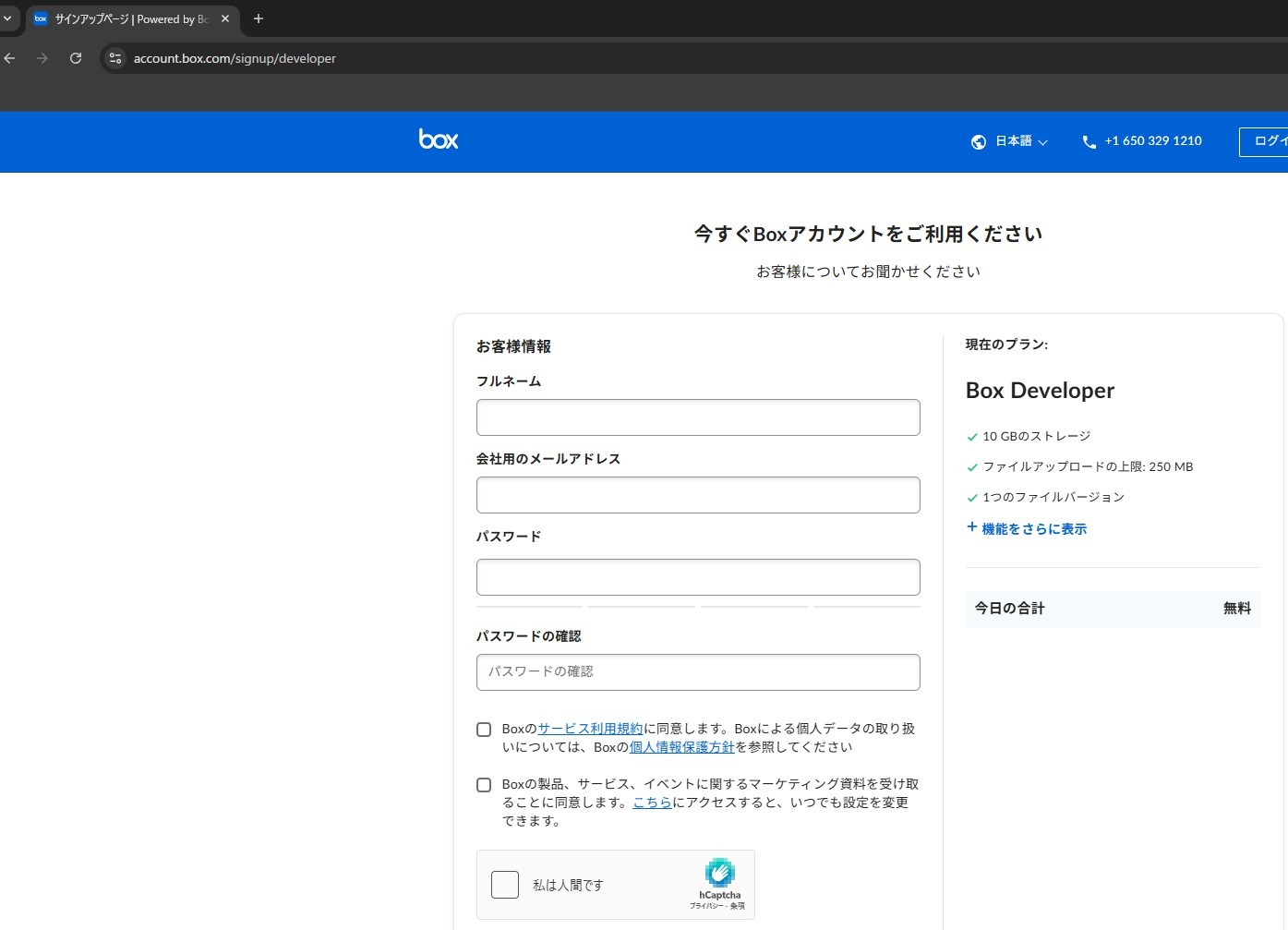
Task: Open site info icon in address bar
Action: click(115, 58)
